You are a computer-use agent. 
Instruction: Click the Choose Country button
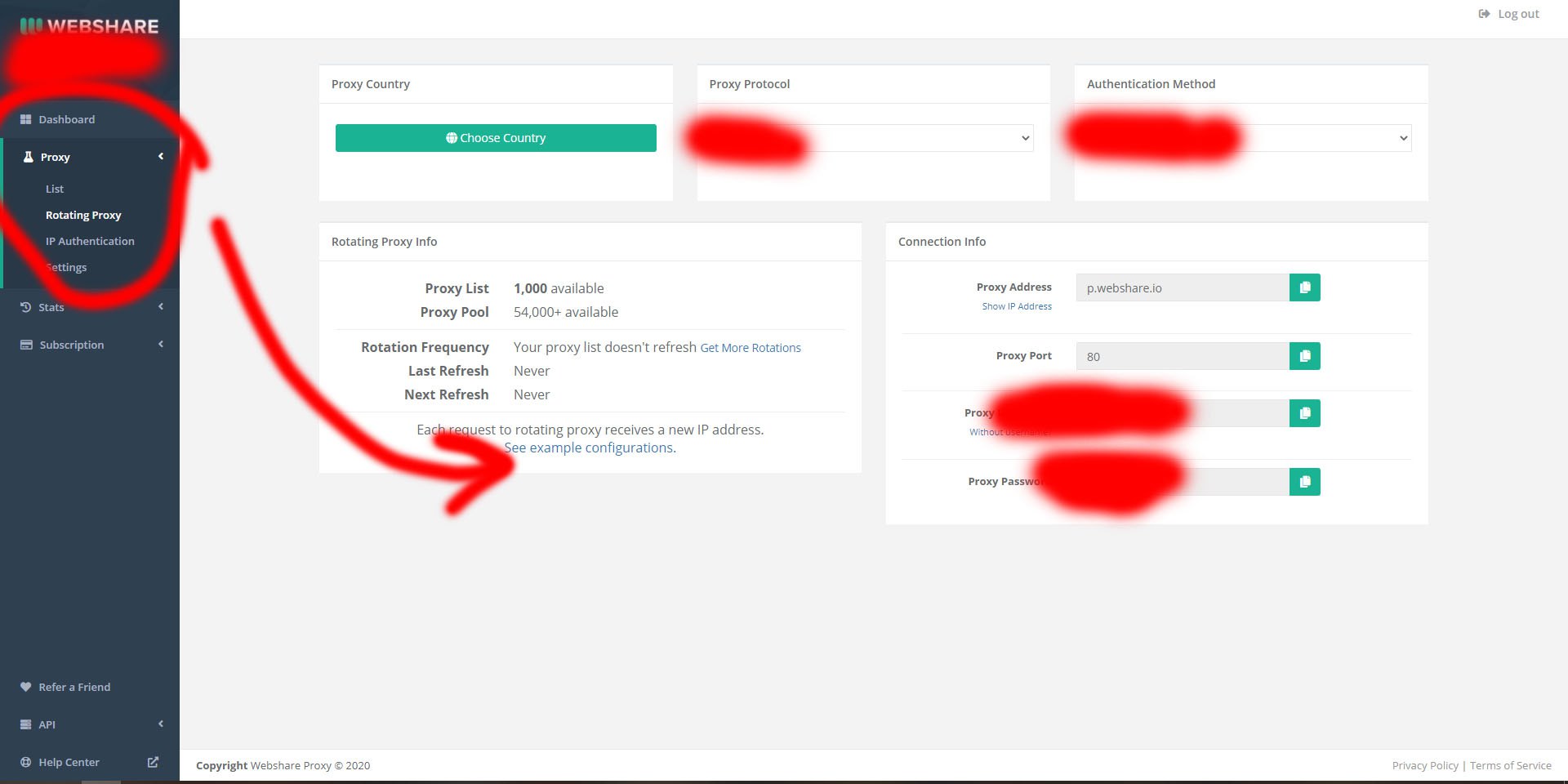tap(496, 138)
